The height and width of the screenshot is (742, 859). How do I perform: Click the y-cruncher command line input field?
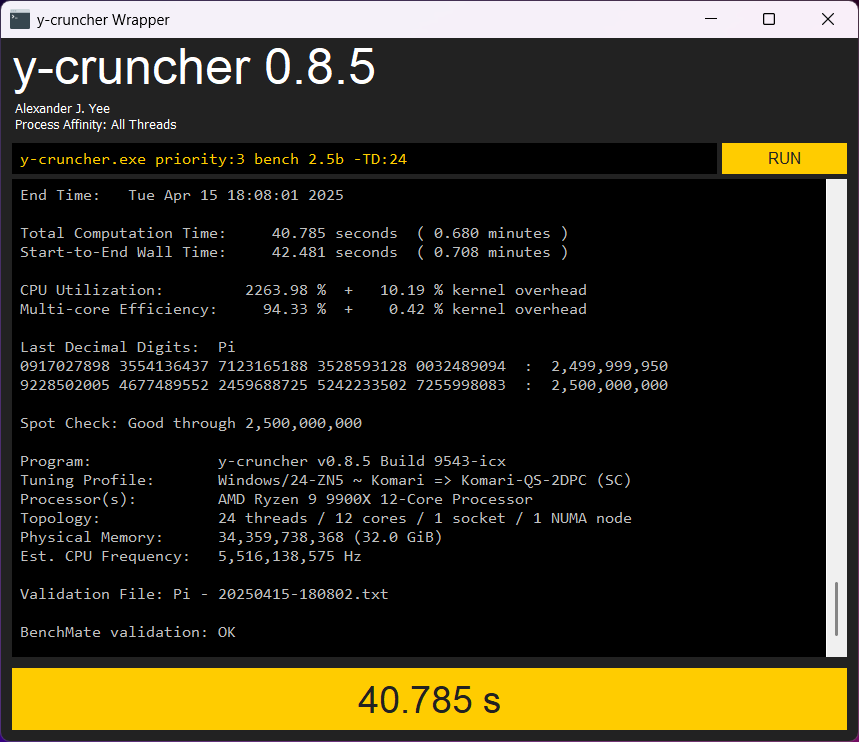[364, 159]
